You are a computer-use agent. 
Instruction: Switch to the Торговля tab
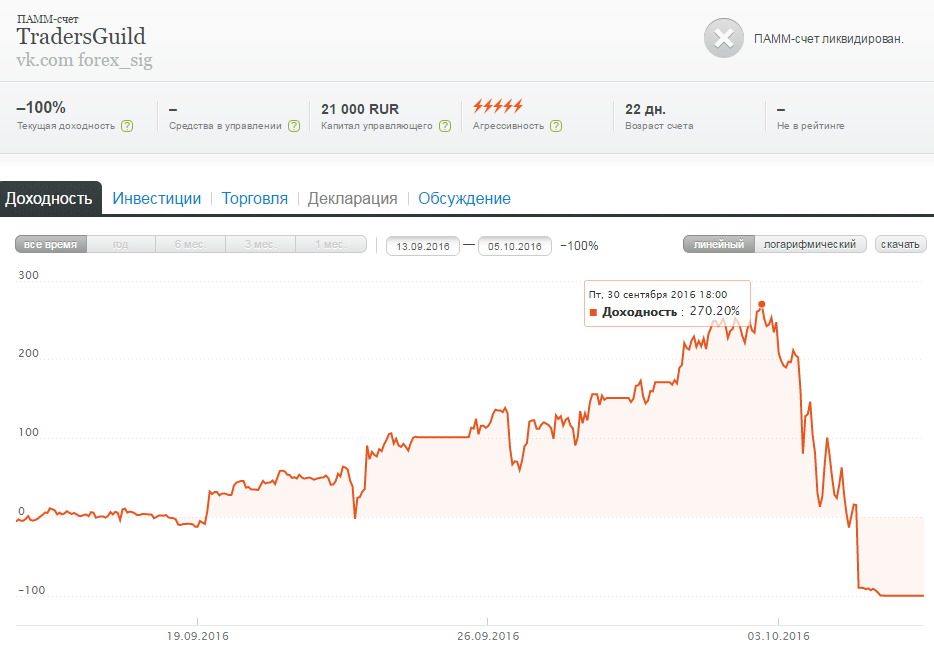coord(254,198)
